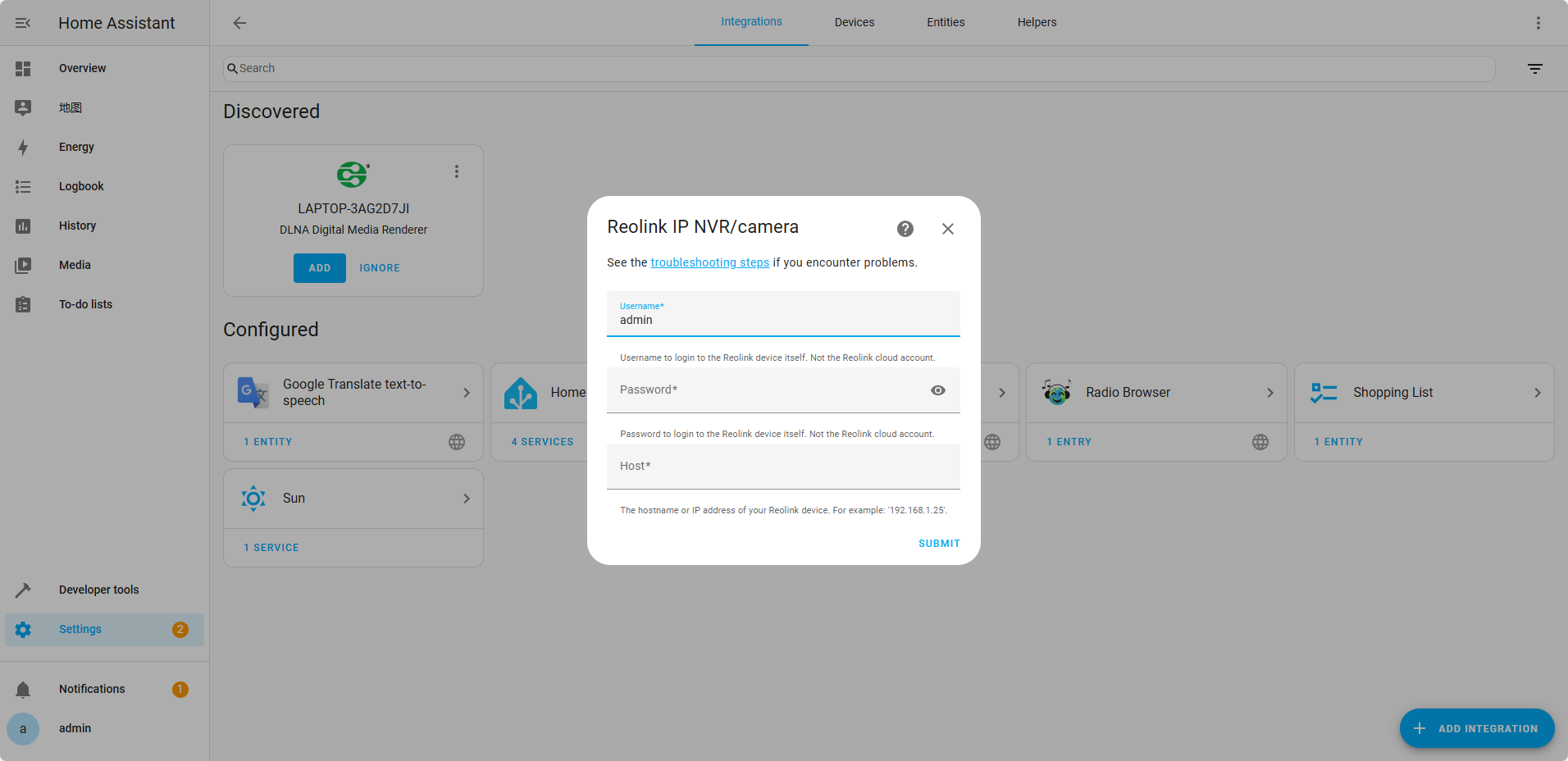Open Media panel in sidebar
1568x761 pixels.
click(104, 265)
